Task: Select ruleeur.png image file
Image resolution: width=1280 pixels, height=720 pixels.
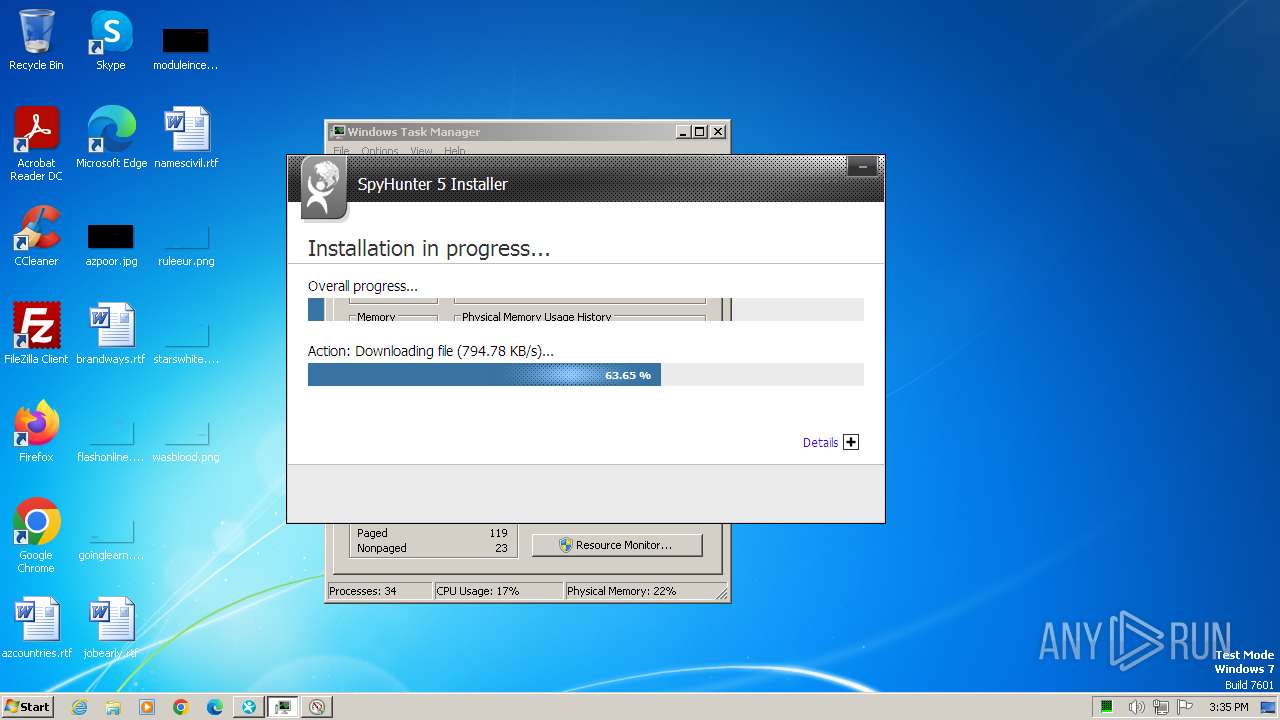Action: pos(186,244)
